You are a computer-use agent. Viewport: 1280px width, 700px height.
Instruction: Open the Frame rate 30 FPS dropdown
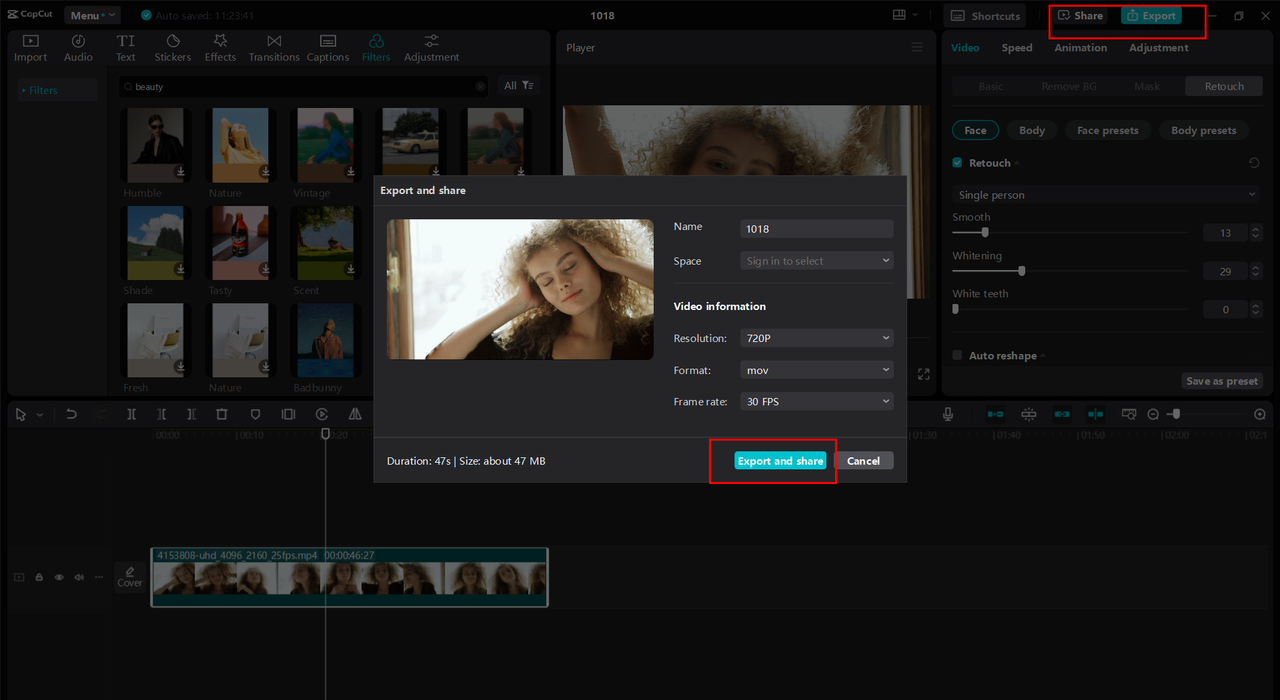[816, 401]
